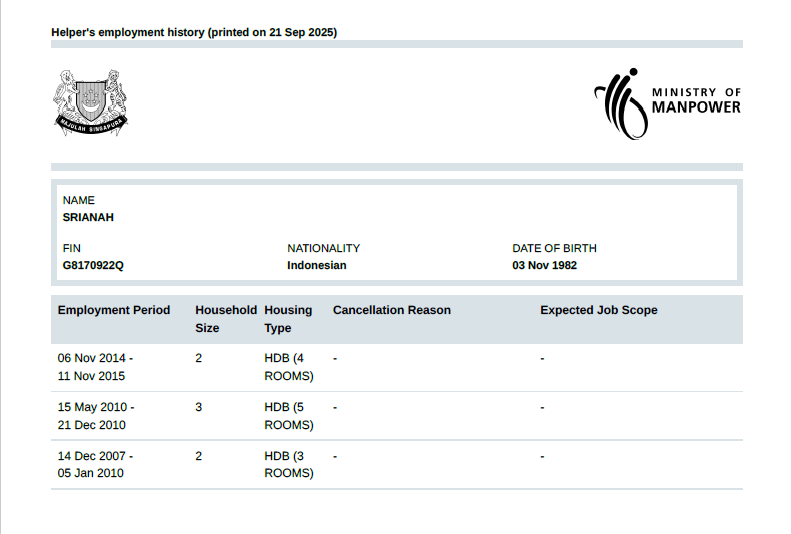This screenshot has width=791, height=534.
Task: Select the 15 May 2010 employment period entry
Action: click(95, 416)
